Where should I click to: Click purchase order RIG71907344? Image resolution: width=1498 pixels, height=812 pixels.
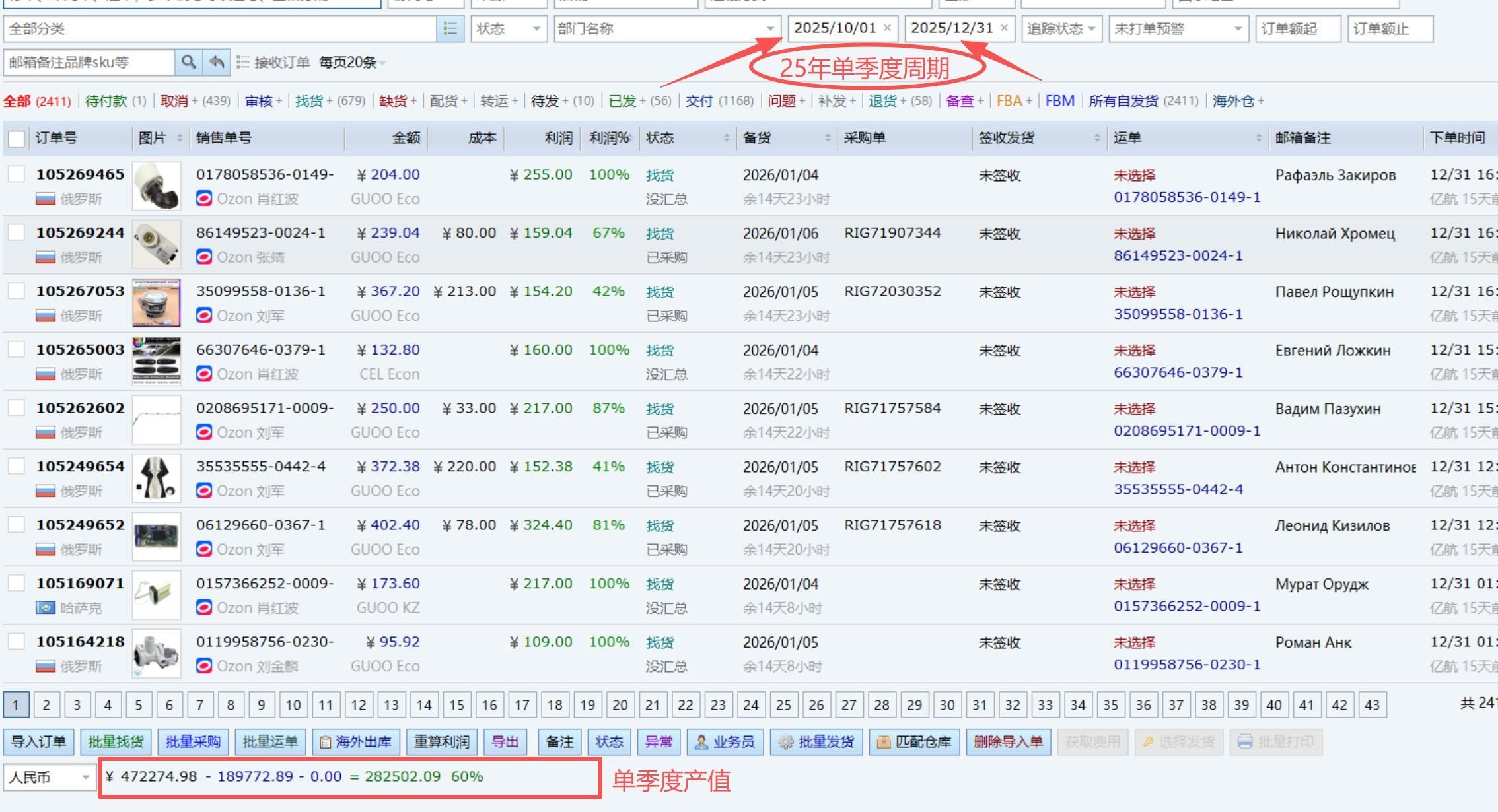point(892,233)
